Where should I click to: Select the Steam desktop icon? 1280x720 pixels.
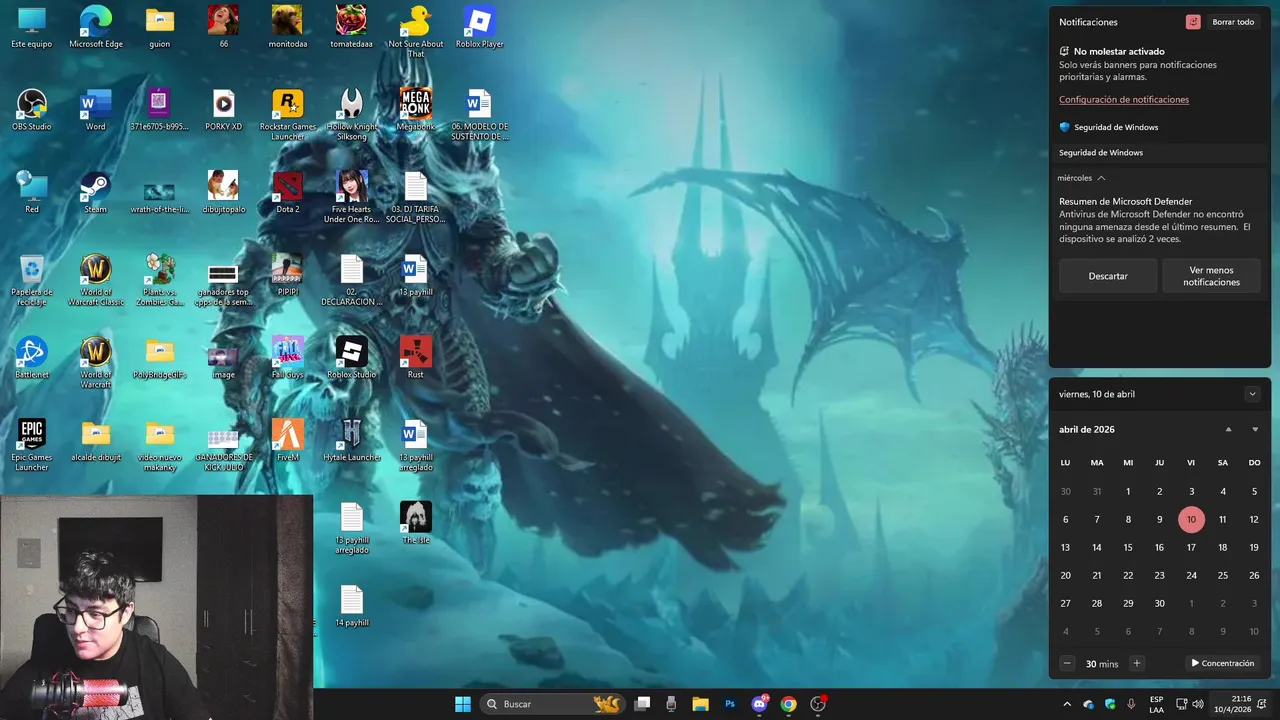[x=96, y=192]
